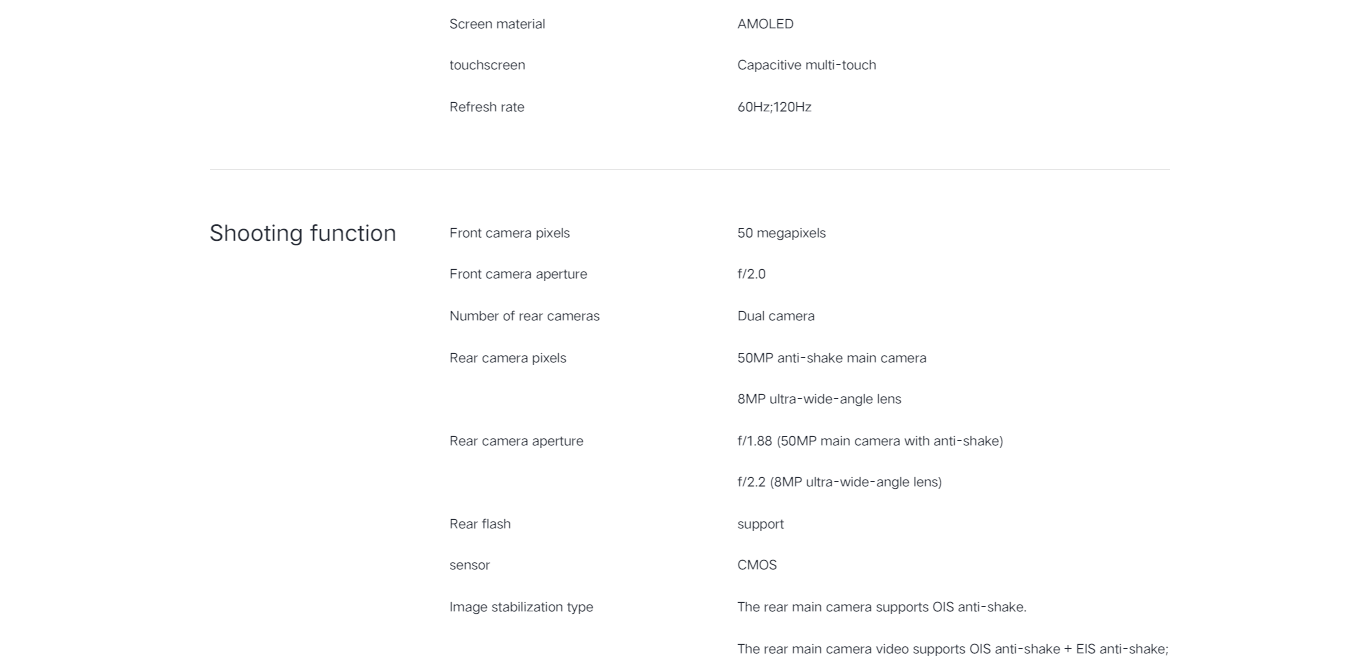Click 8MP ultra-wide-angle lens text
1360x670 pixels.
point(819,399)
